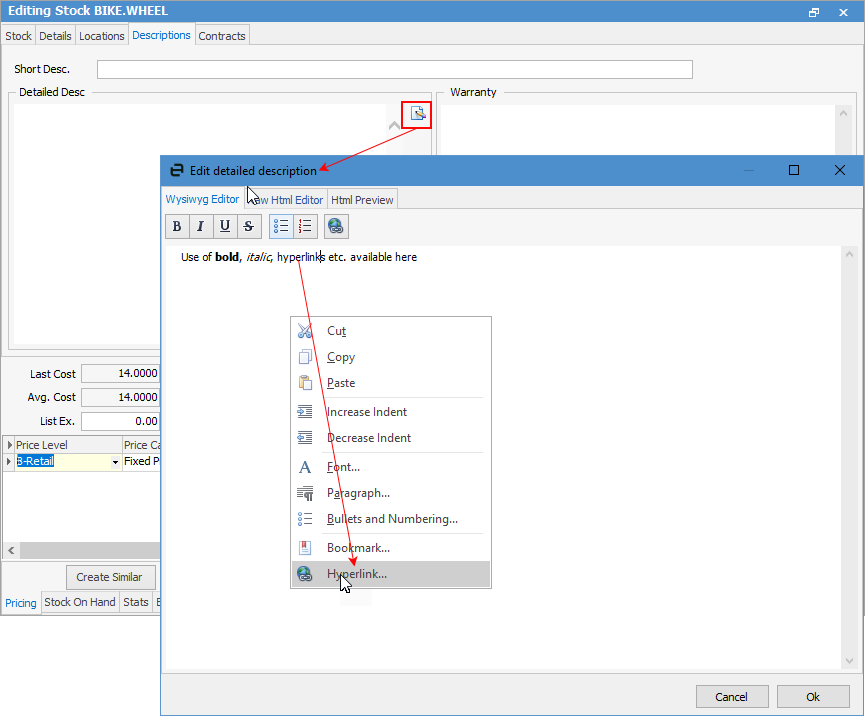Click the Decrease Indent icon
This screenshot has height=716, width=865.
[305, 437]
